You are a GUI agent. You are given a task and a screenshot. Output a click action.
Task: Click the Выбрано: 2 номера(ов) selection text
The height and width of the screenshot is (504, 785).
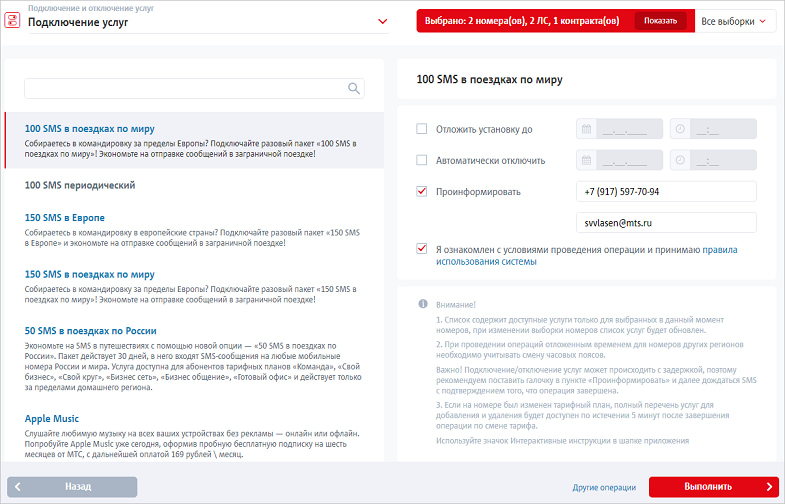[x=522, y=21]
